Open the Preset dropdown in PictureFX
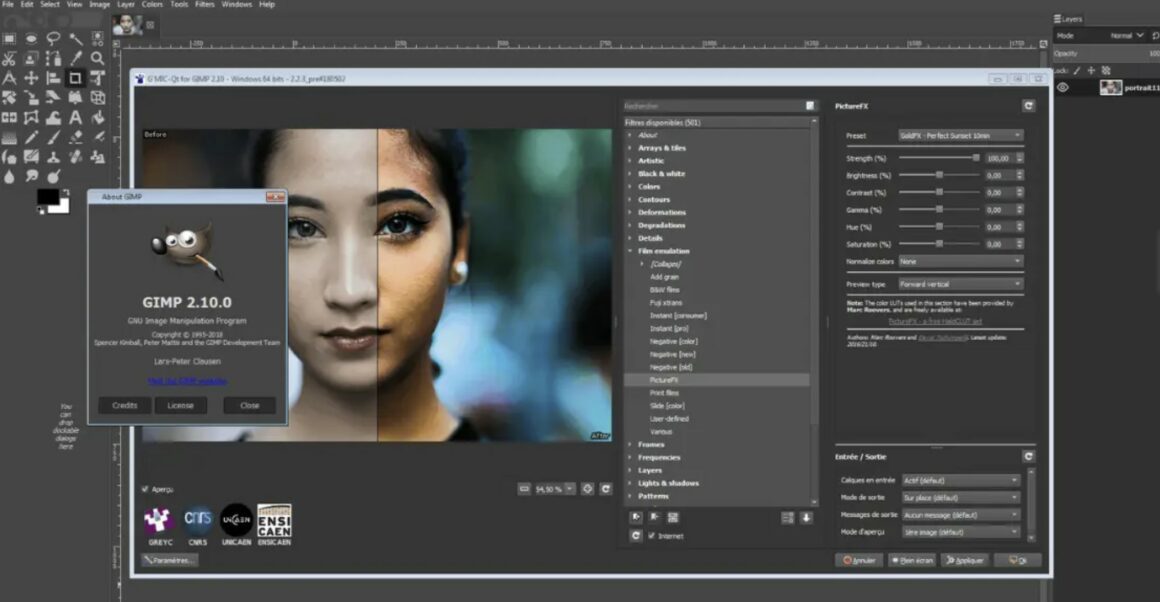 coord(960,135)
